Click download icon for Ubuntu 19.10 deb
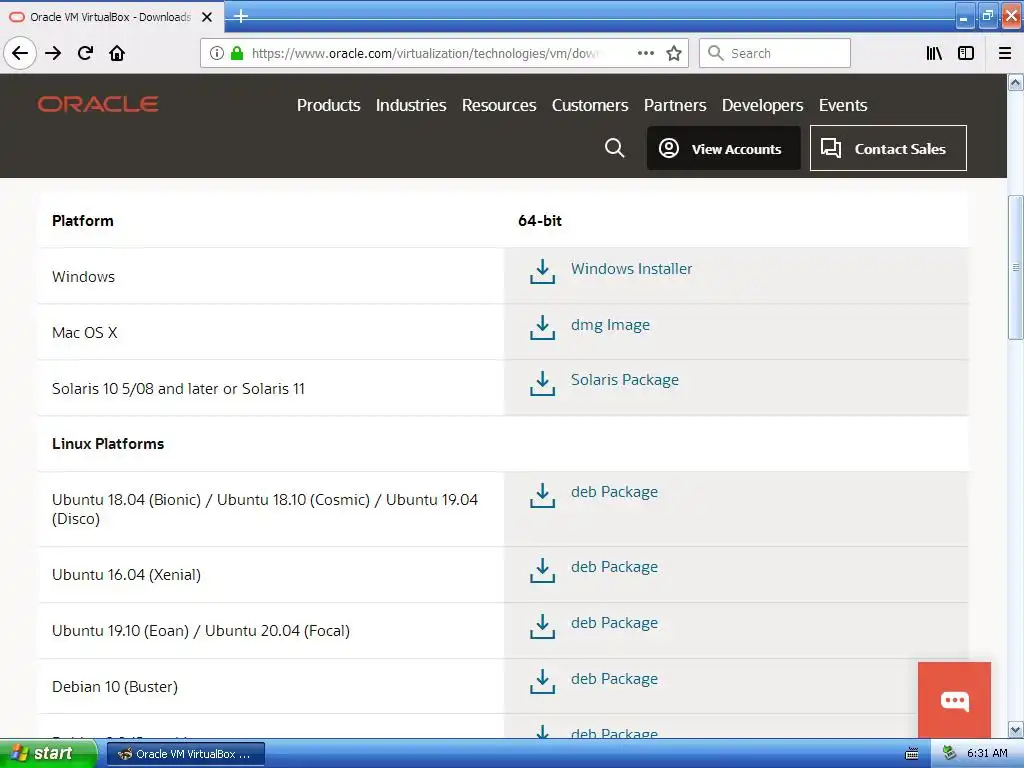 coord(542,626)
